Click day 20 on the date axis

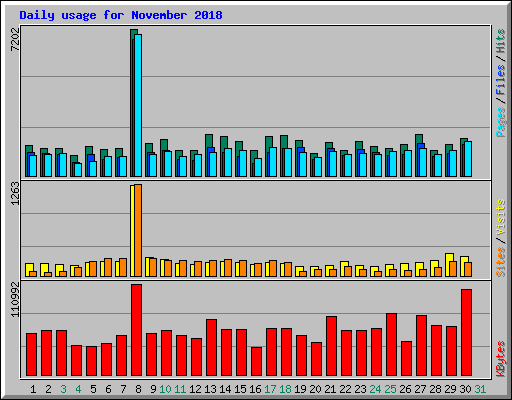[x=315, y=389]
